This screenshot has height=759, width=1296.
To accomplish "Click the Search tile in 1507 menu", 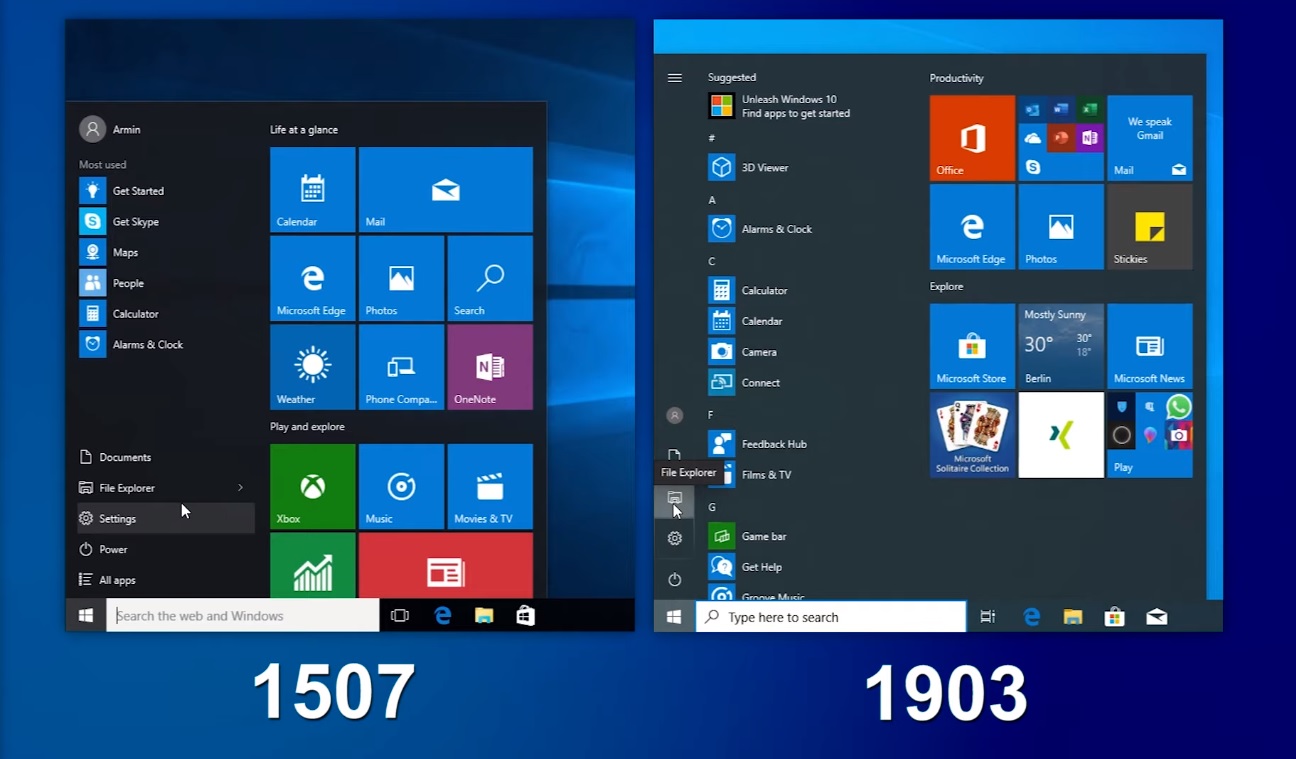I will pos(490,279).
